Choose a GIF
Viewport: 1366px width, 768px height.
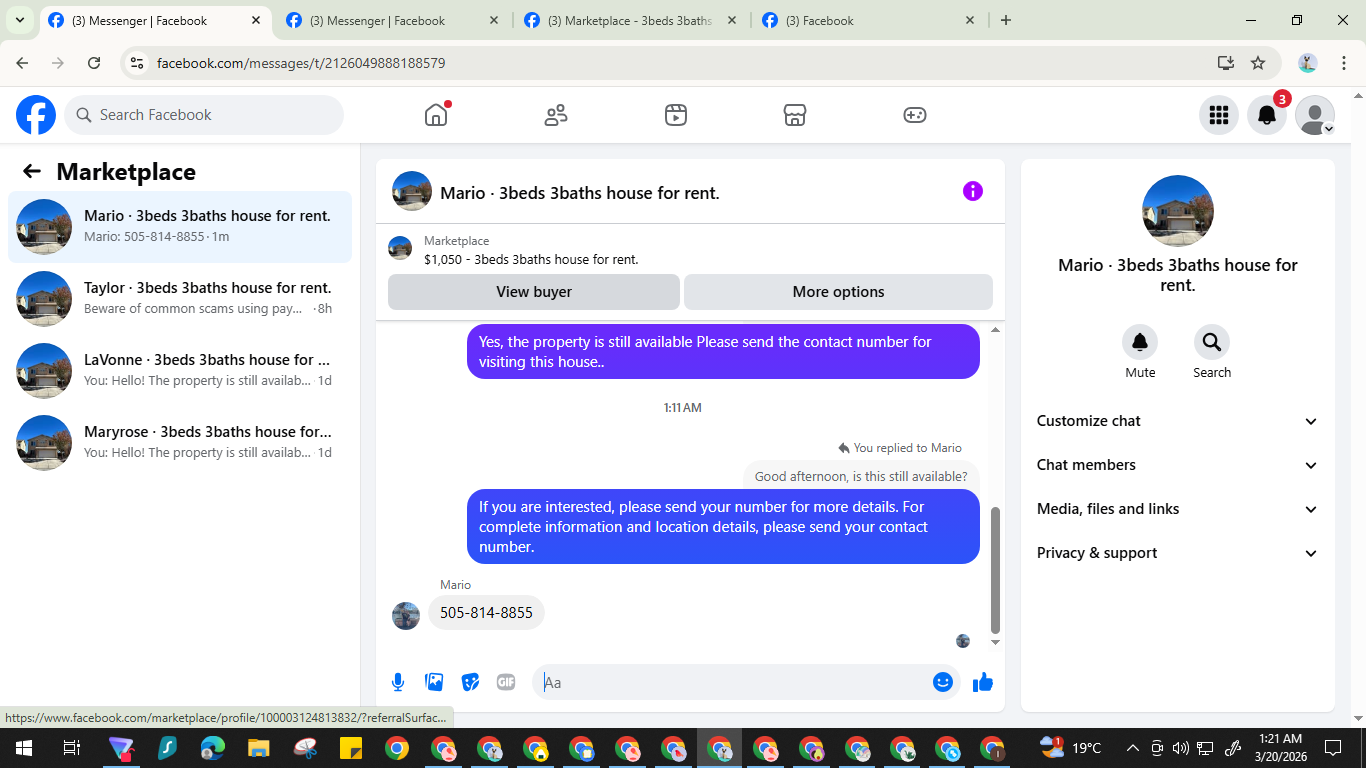tap(506, 682)
